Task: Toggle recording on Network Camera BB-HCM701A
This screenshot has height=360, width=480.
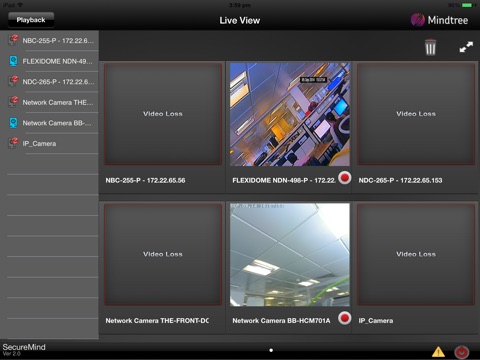Action: 345,318
